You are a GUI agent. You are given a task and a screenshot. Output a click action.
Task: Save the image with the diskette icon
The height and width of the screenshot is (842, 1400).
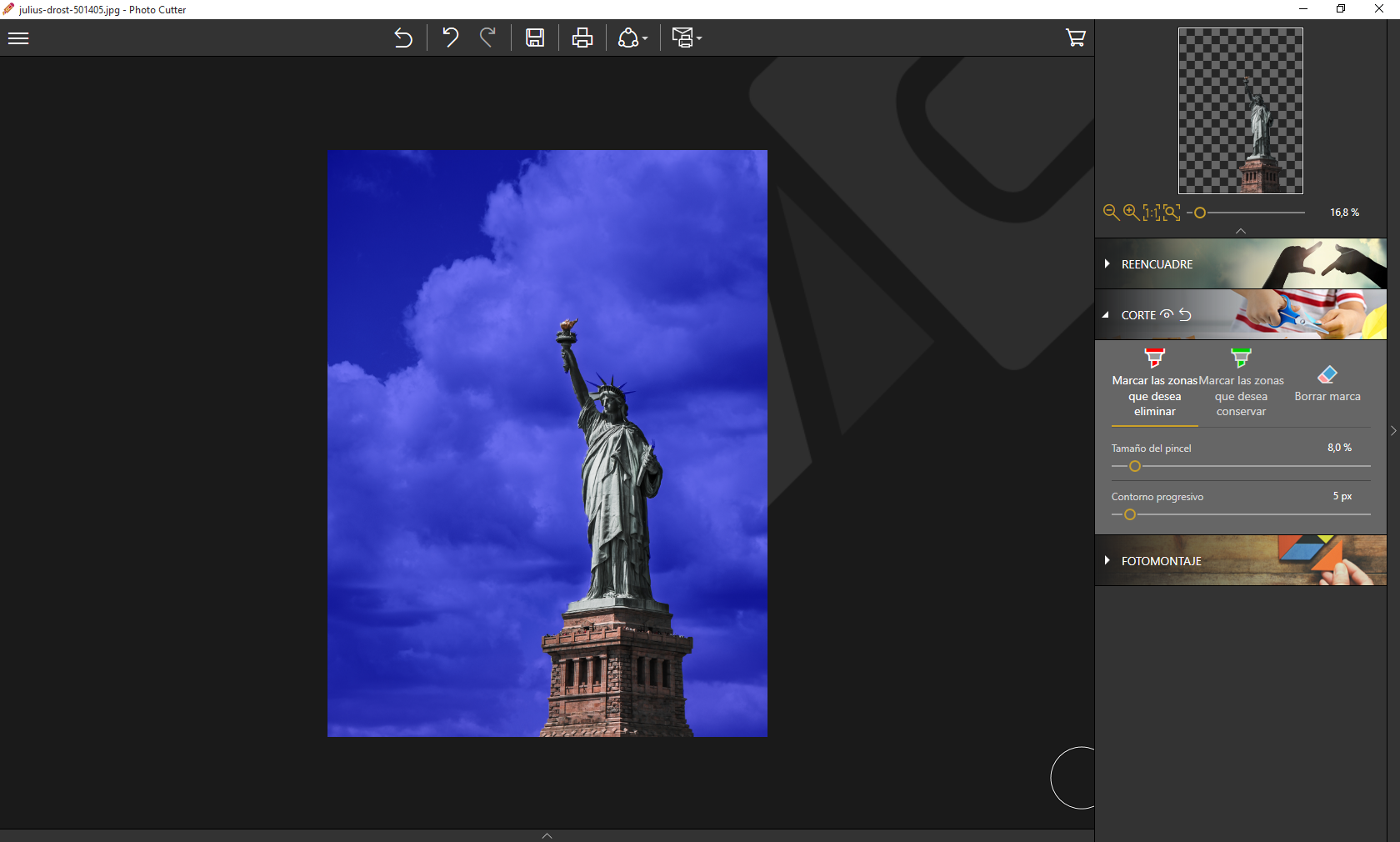click(535, 38)
